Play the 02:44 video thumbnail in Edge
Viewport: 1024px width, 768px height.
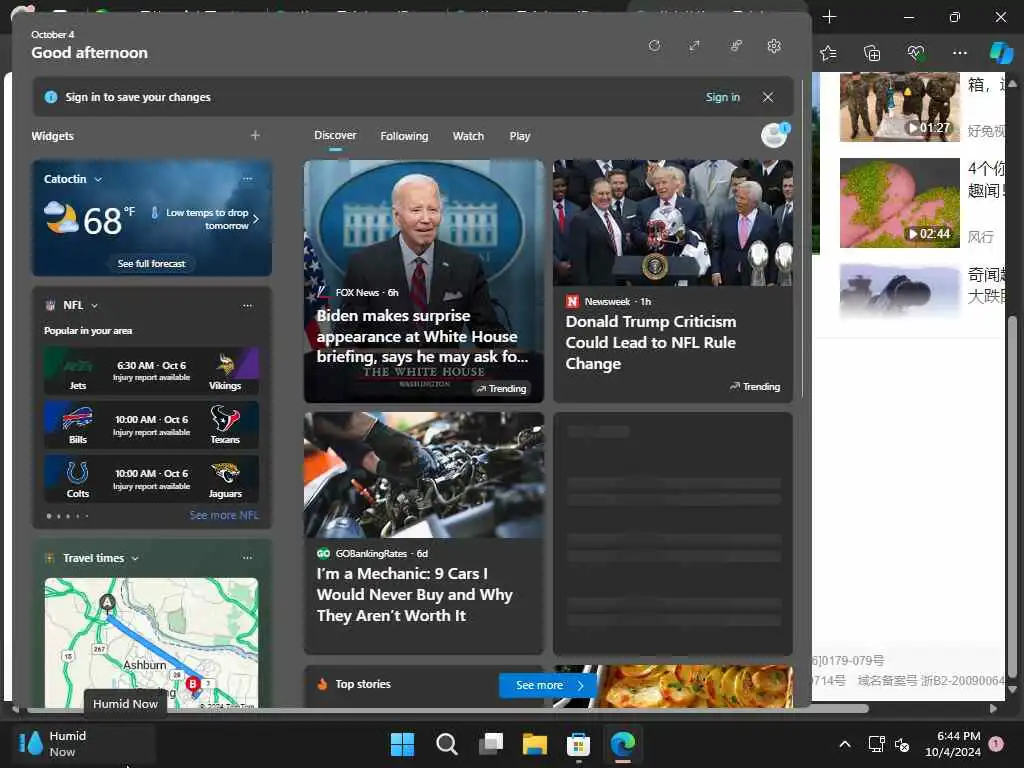pyautogui.click(x=899, y=202)
